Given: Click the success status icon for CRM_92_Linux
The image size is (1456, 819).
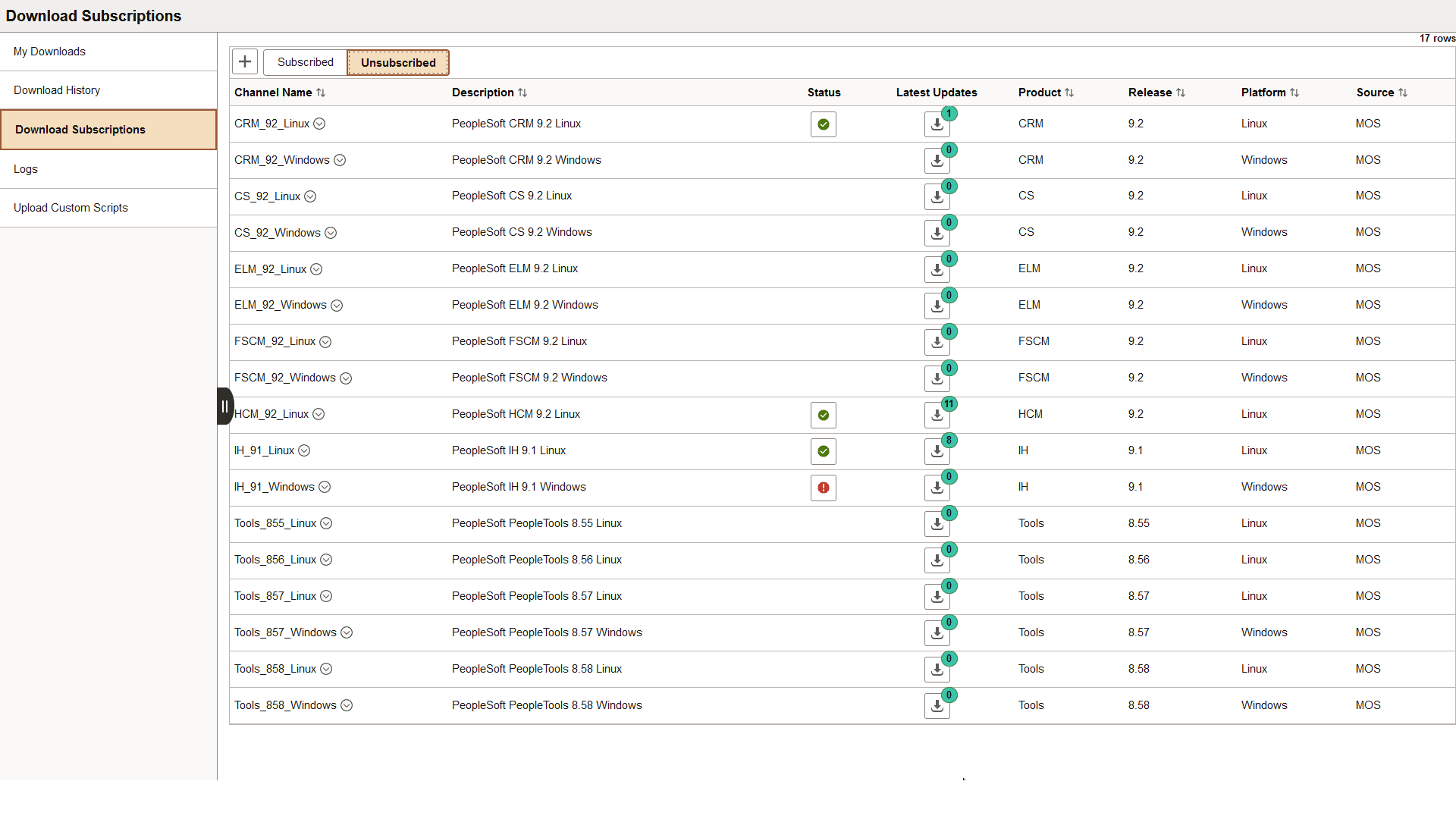Looking at the screenshot, I should (824, 124).
